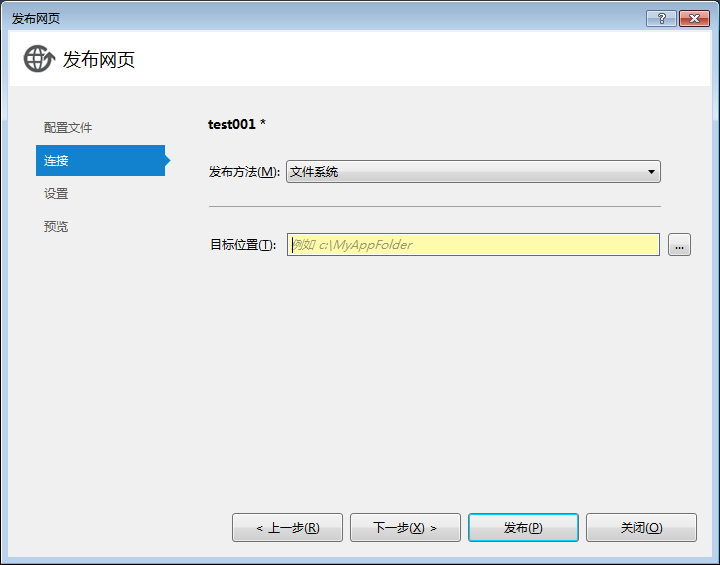Open the help question mark button
Screen dimensions: 720x565
pyautogui.click(x=661, y=18)
